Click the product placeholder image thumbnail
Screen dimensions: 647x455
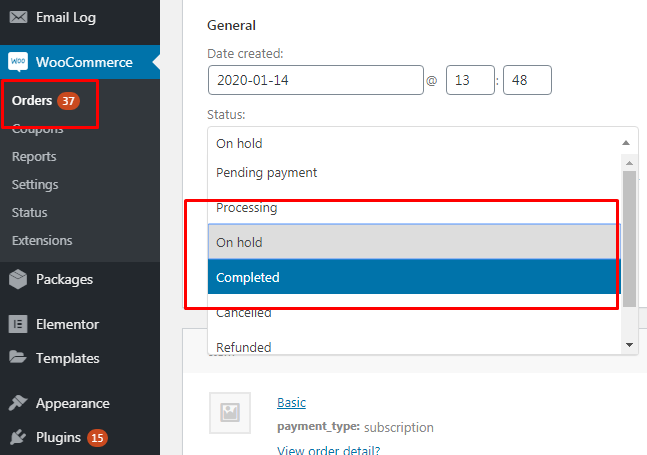click(x=230, y=413)
